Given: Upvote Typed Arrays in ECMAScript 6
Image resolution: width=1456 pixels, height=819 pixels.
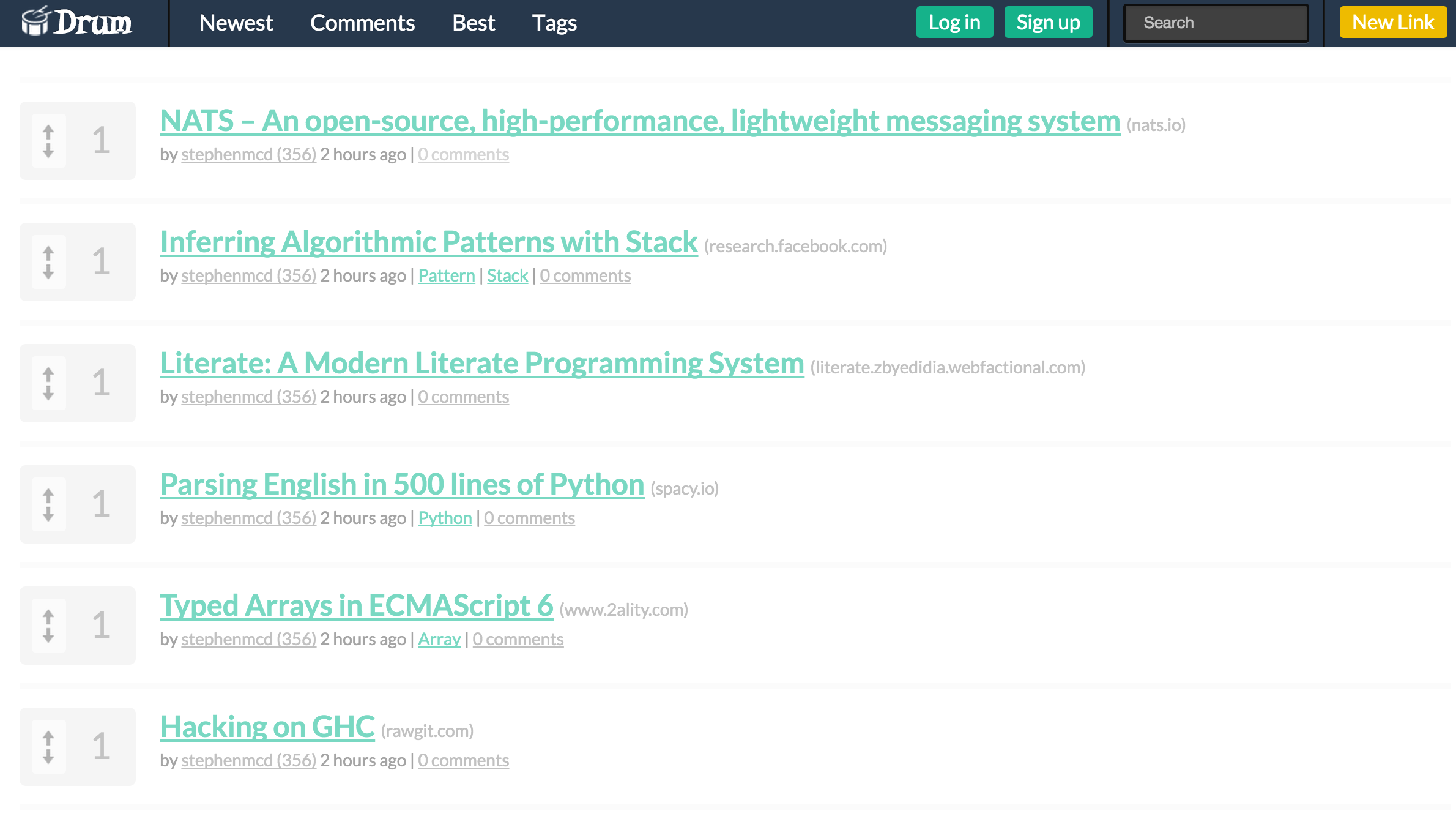Looking at the screenshot, I should (x=48, y=617).
